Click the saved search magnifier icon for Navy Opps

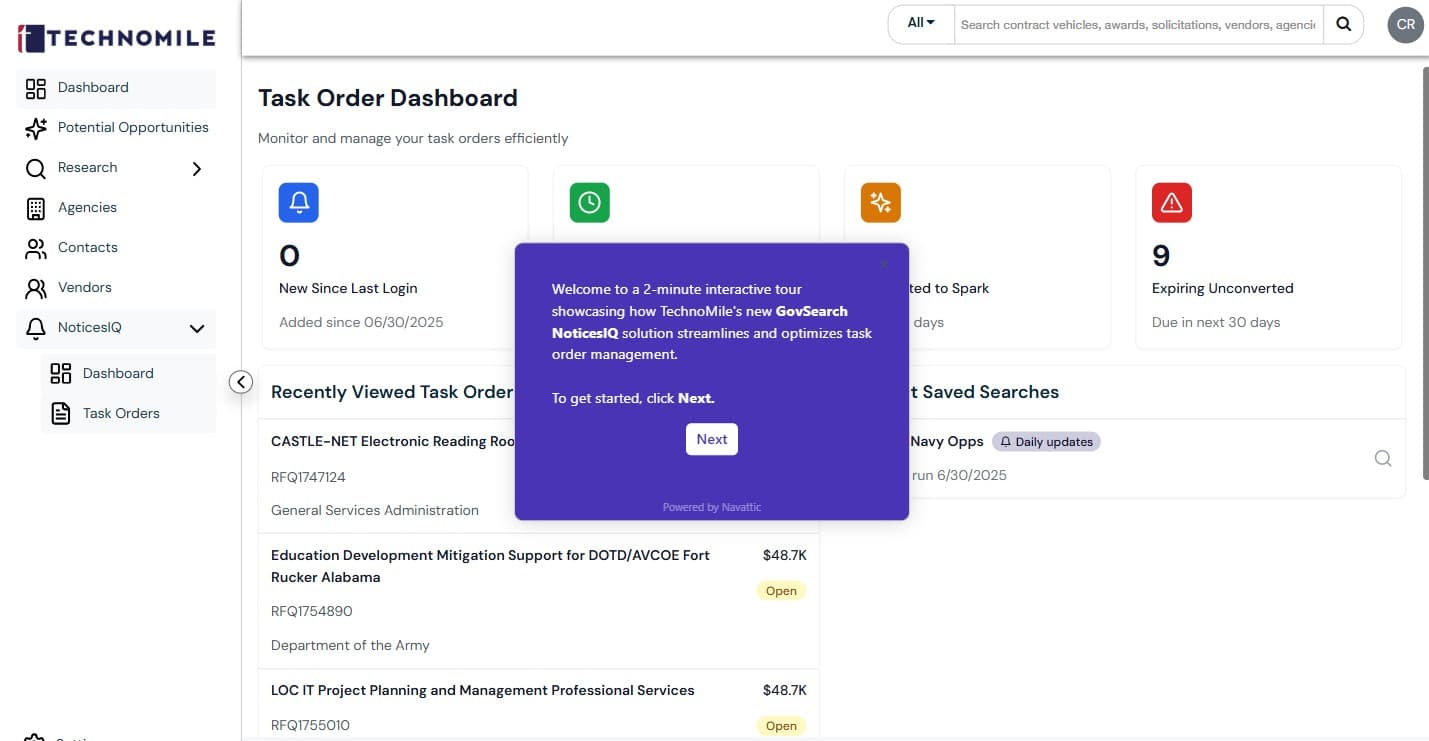1383,458
